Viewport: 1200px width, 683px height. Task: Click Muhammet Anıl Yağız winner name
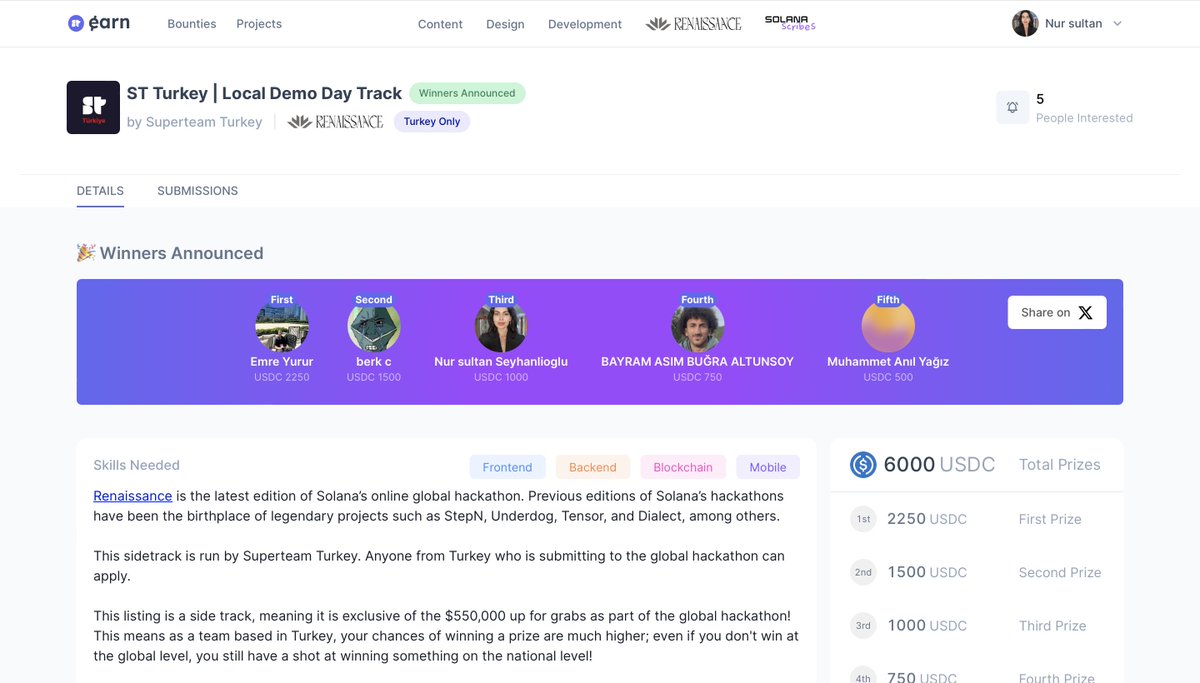[x=888, y=362]
